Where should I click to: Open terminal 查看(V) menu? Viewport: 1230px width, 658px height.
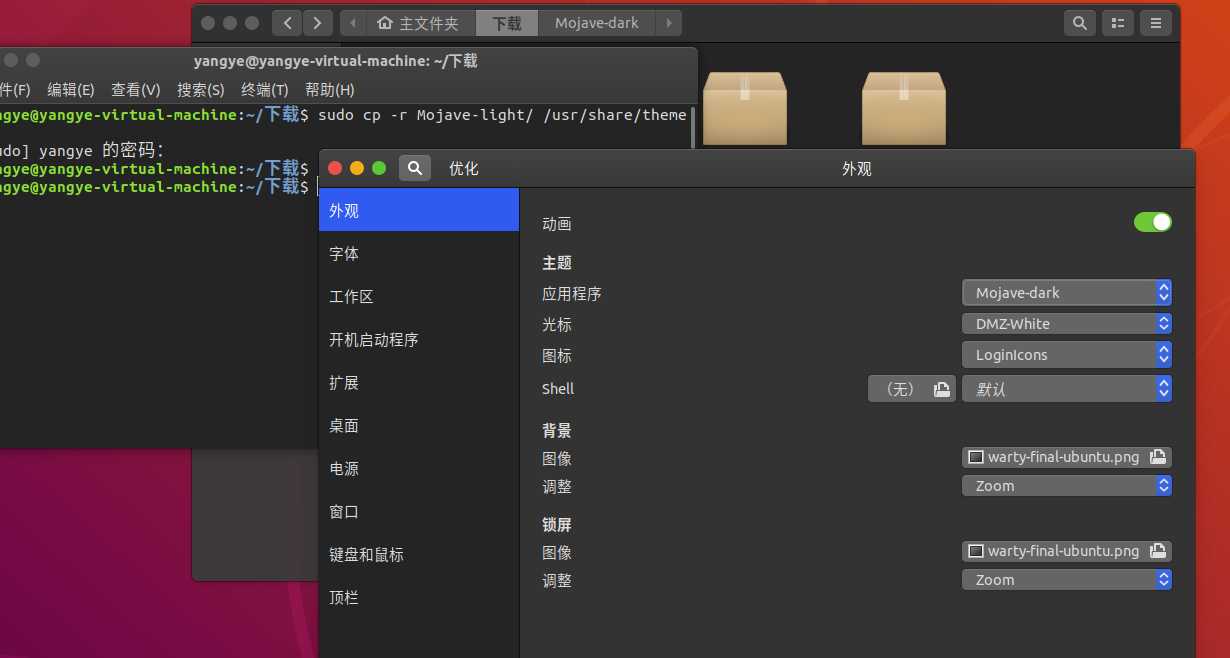(x=136, y=89)
